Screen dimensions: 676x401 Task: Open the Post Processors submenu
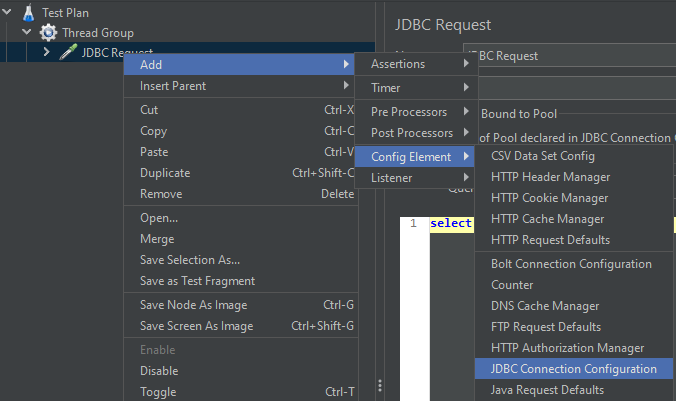416,133
